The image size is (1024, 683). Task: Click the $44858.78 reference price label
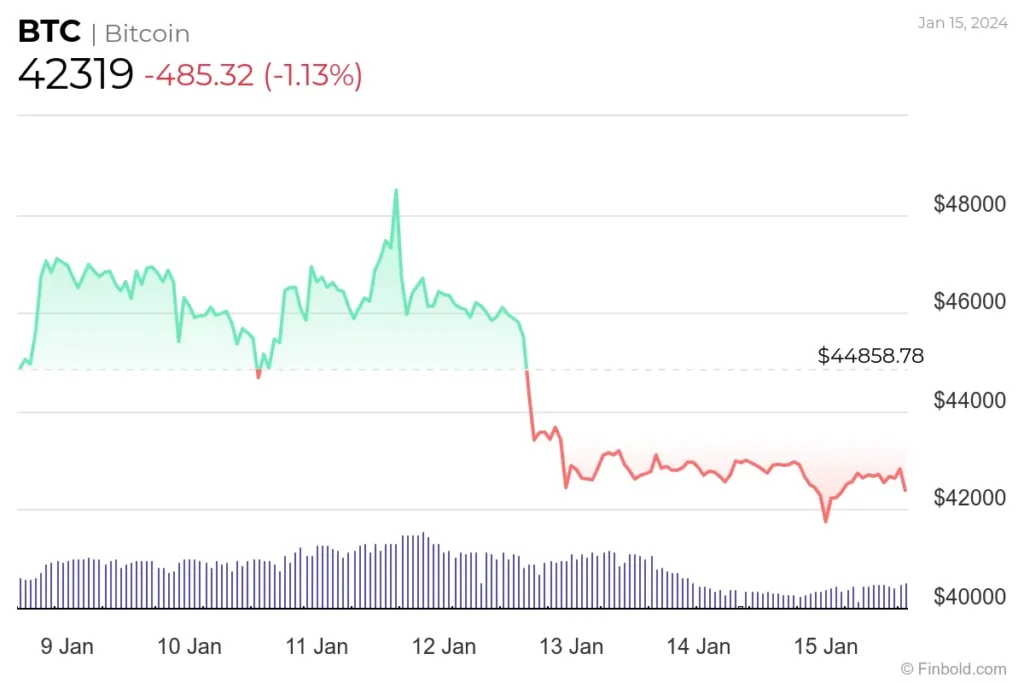click(870, 355)
